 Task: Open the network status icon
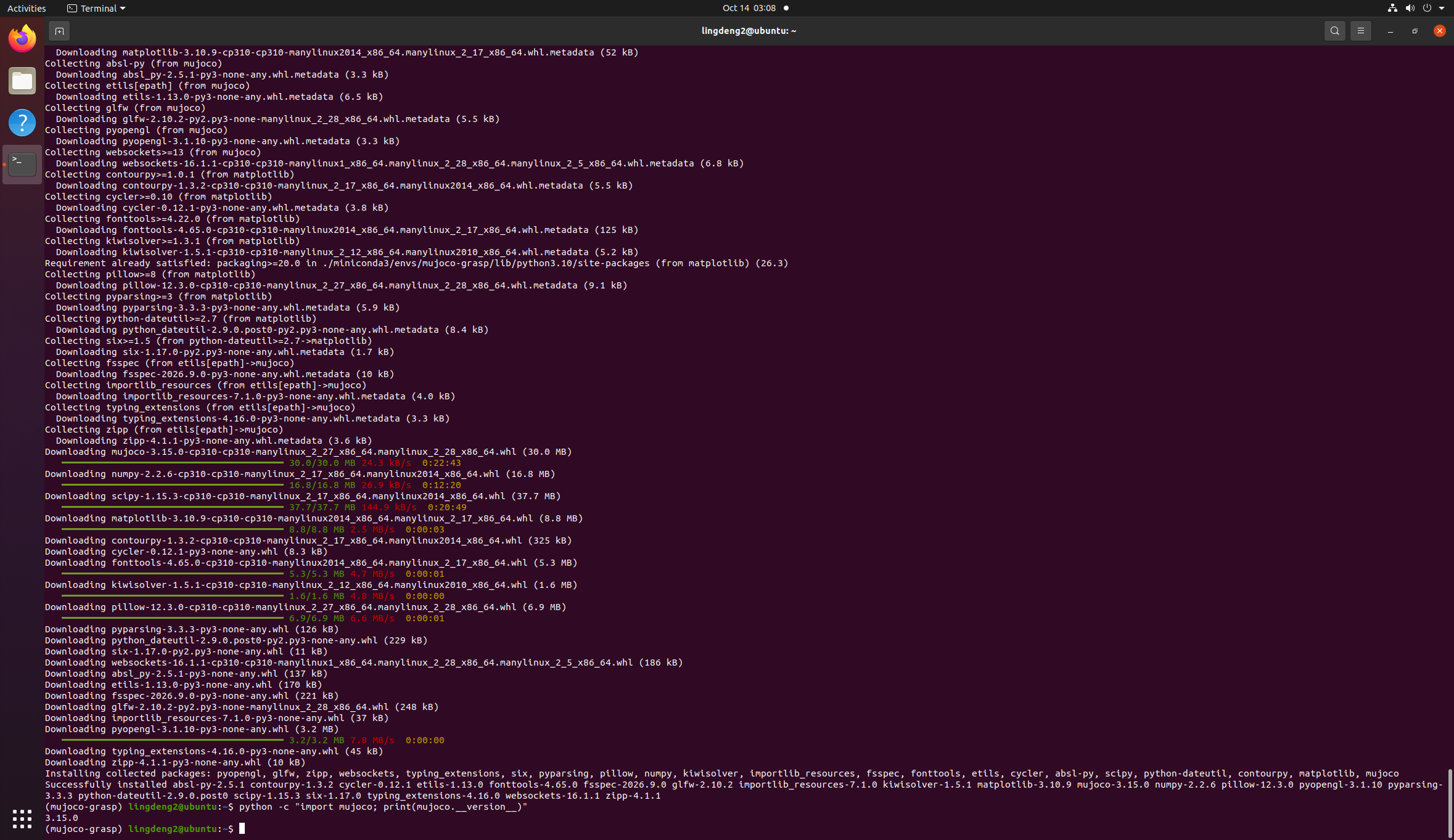pyautogui.click(x=1392, y=8)
